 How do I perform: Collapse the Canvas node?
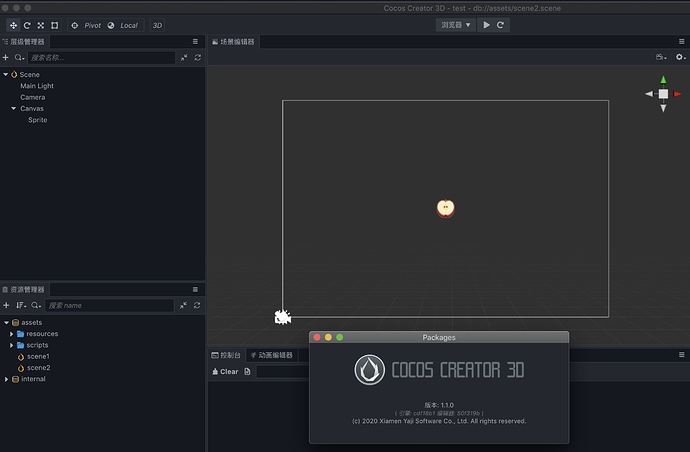coord(14,108)
